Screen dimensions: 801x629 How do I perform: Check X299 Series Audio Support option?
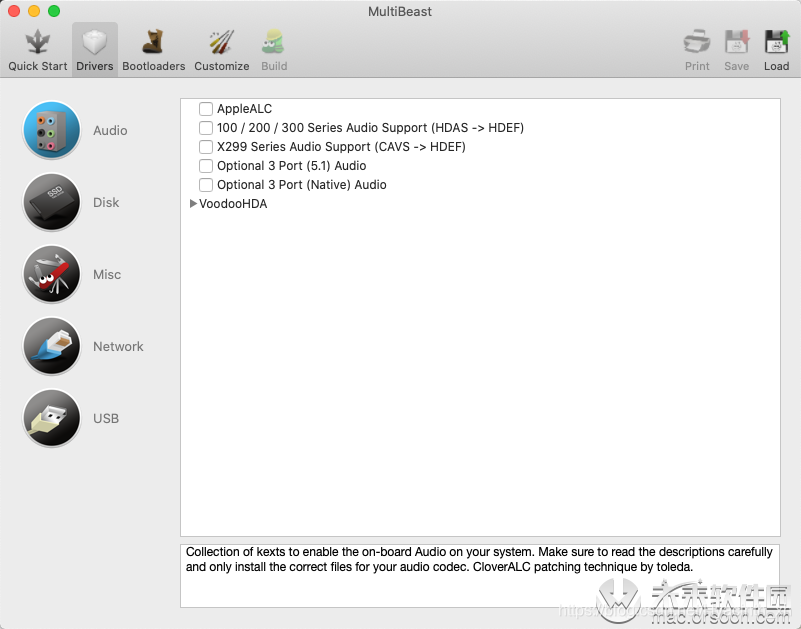click(x=206, y=147)
